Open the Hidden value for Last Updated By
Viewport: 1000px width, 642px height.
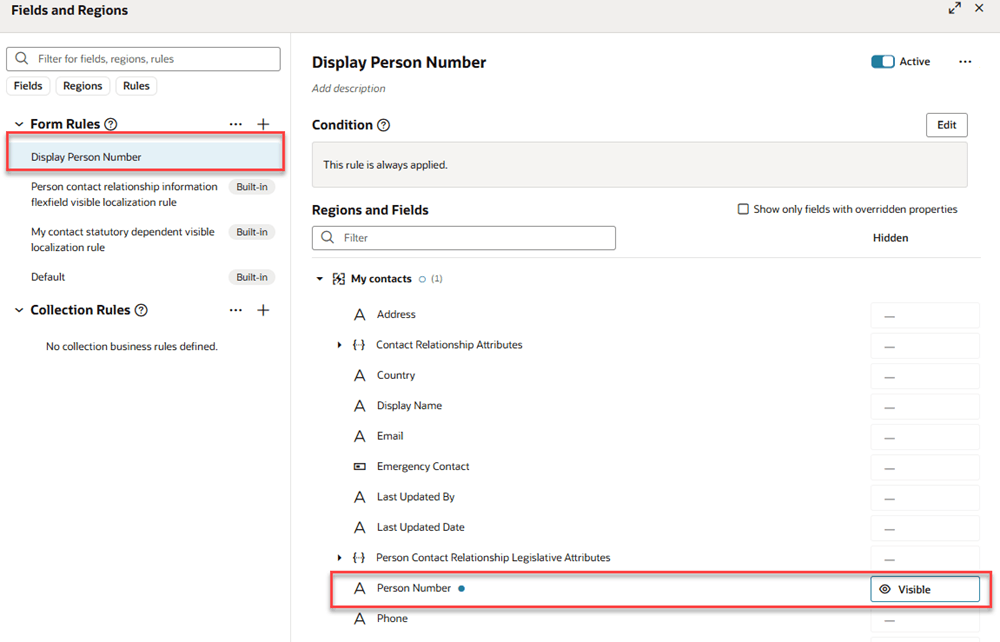click(925, 499)
